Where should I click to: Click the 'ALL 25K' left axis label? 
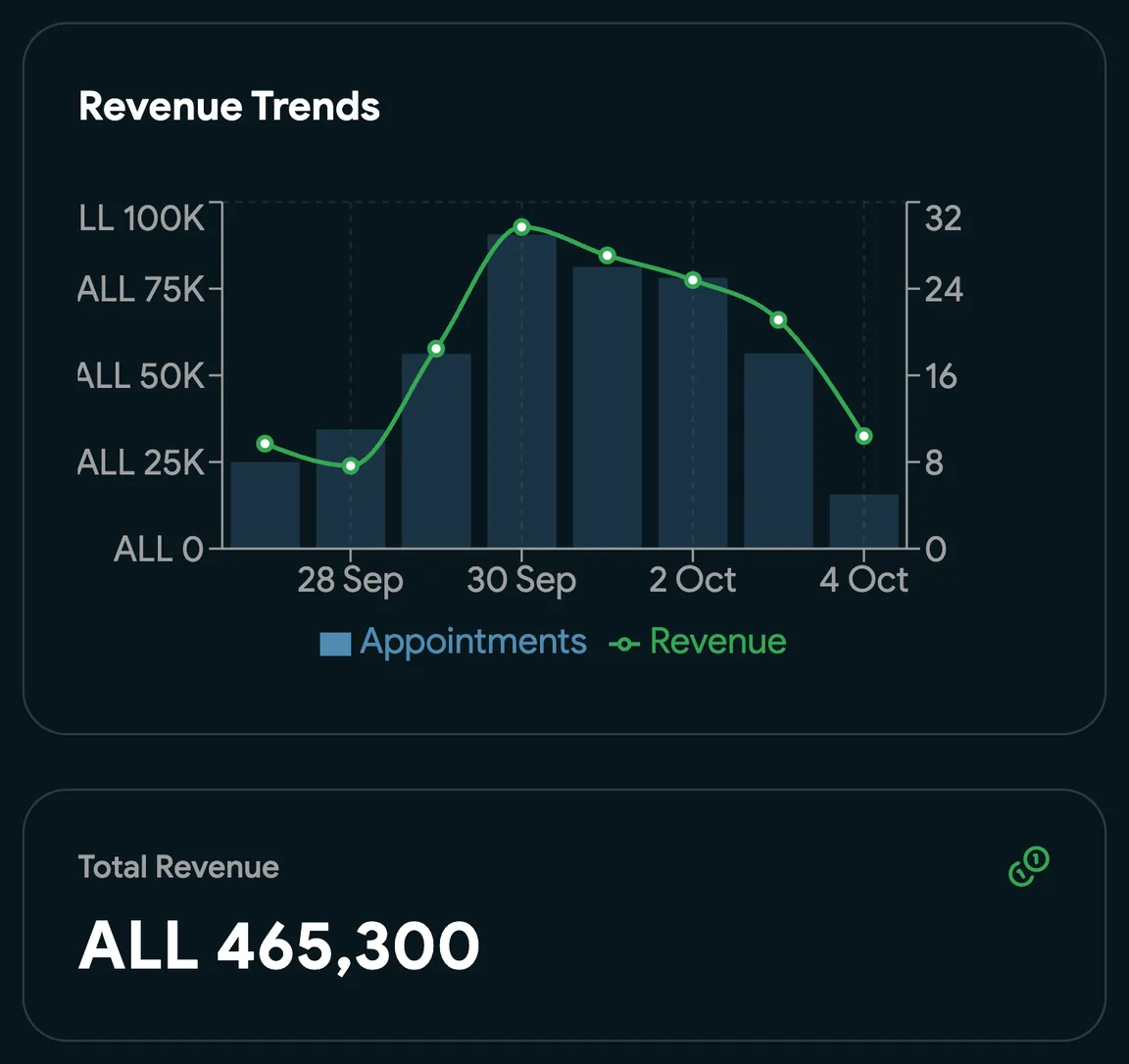point(141,462)
